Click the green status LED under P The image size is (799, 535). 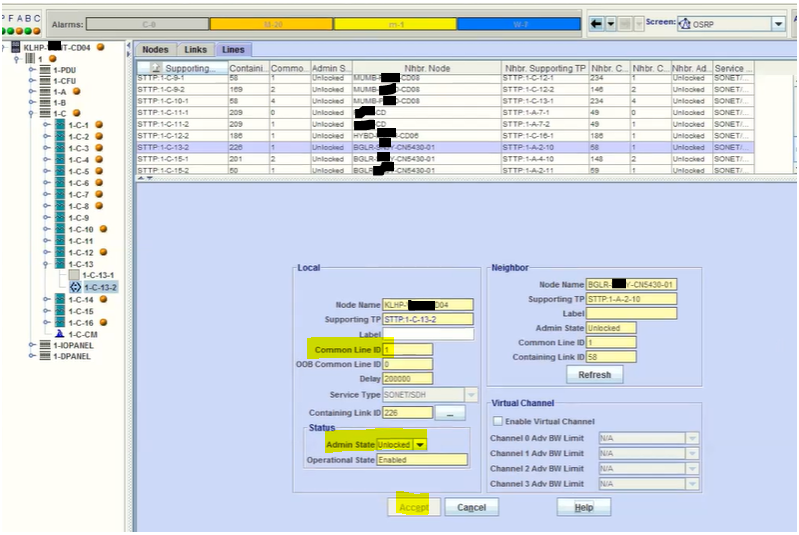(x=3, y=31)
